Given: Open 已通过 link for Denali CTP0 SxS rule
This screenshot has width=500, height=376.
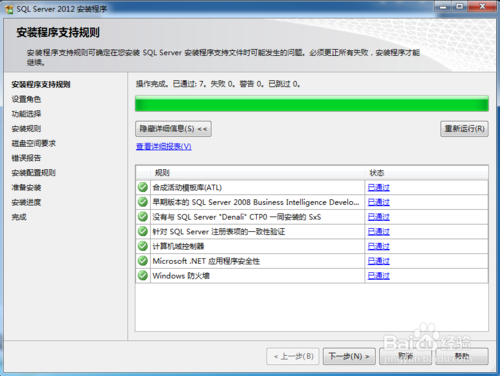Looking at the screenshot, I should pos(379,217).
